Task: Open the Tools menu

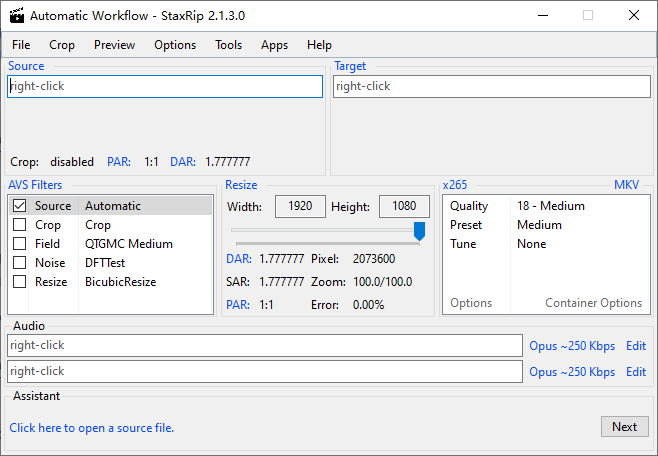Action: pos(228,45)
